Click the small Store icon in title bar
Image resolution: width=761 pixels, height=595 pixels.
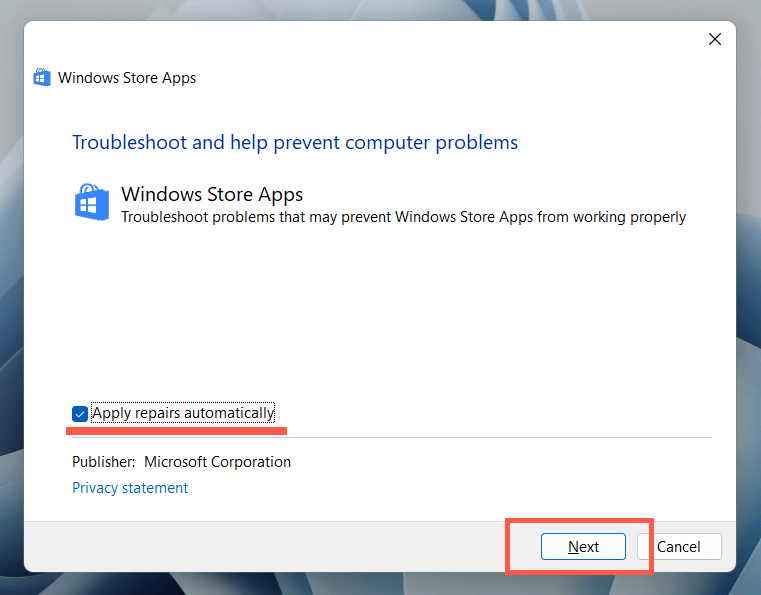41,78
